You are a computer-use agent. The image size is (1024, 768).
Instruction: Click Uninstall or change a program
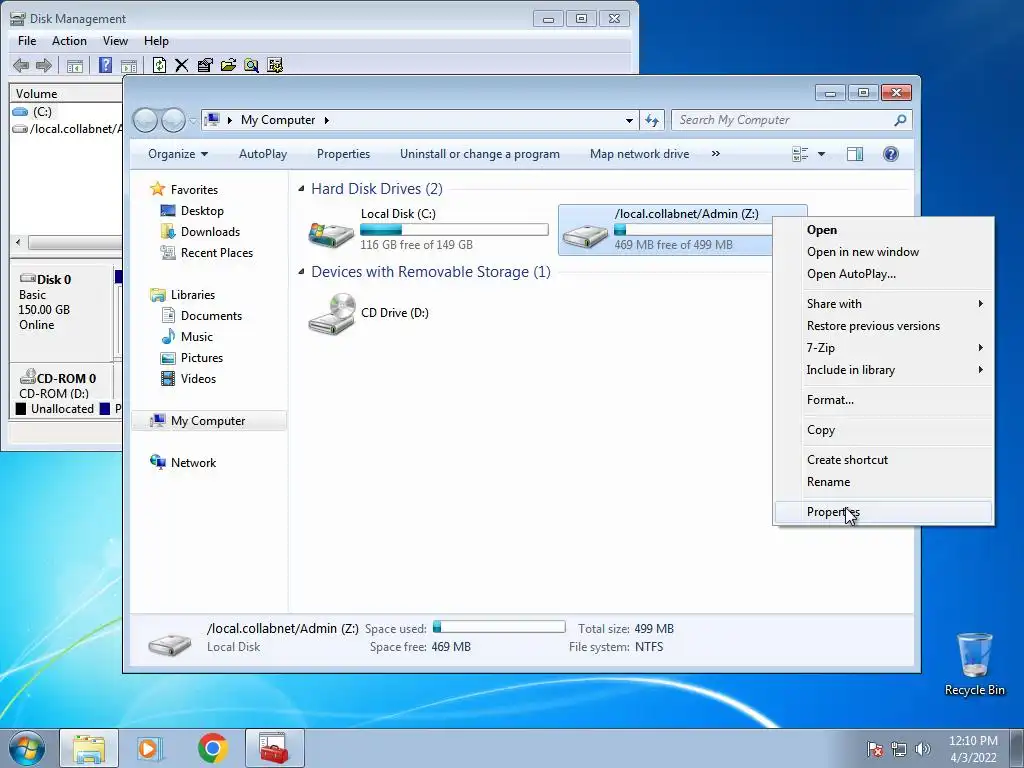(x=480, y=154)
